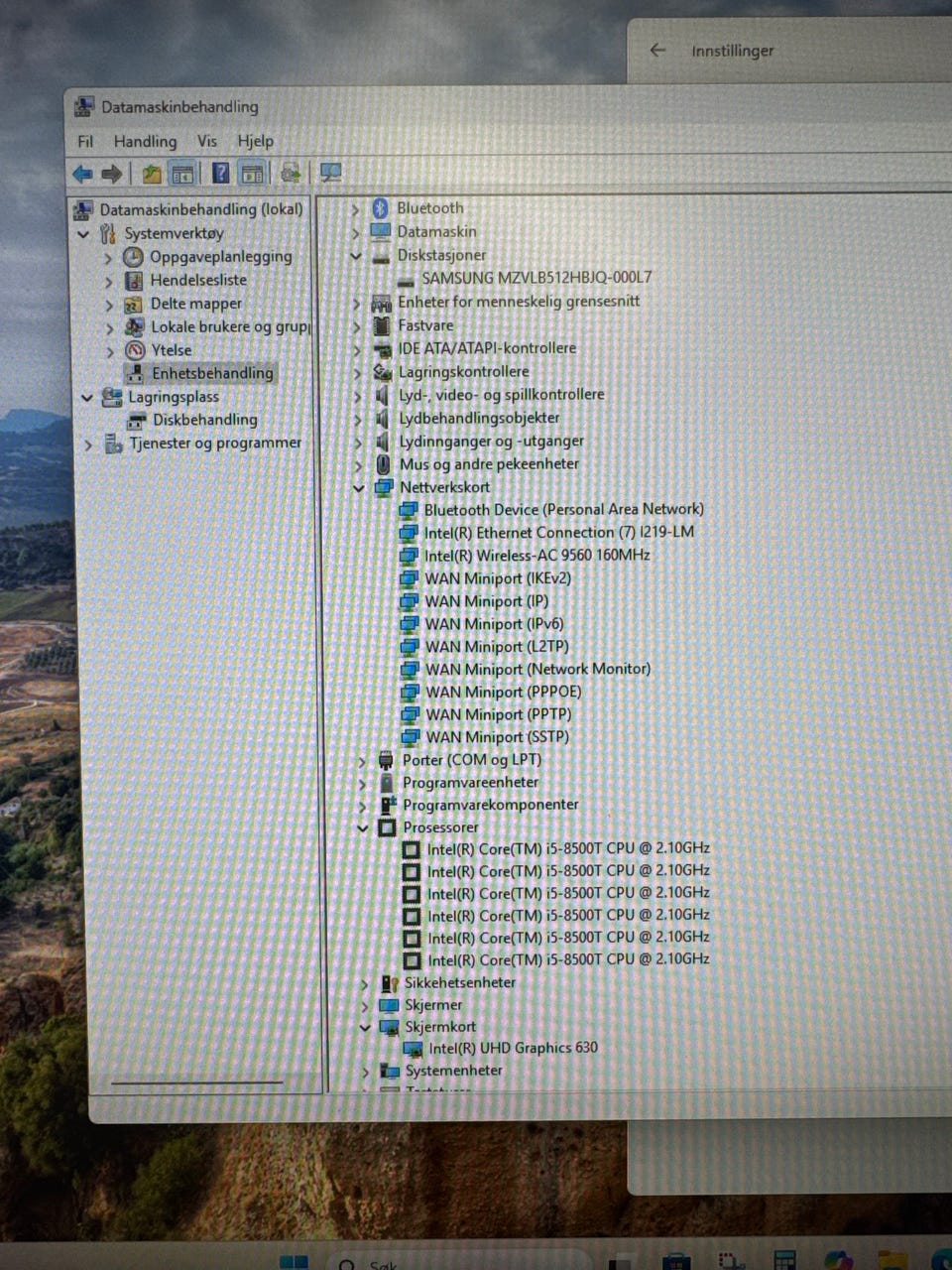Select Enhetsbehandling in the console tree

point(212,373)
